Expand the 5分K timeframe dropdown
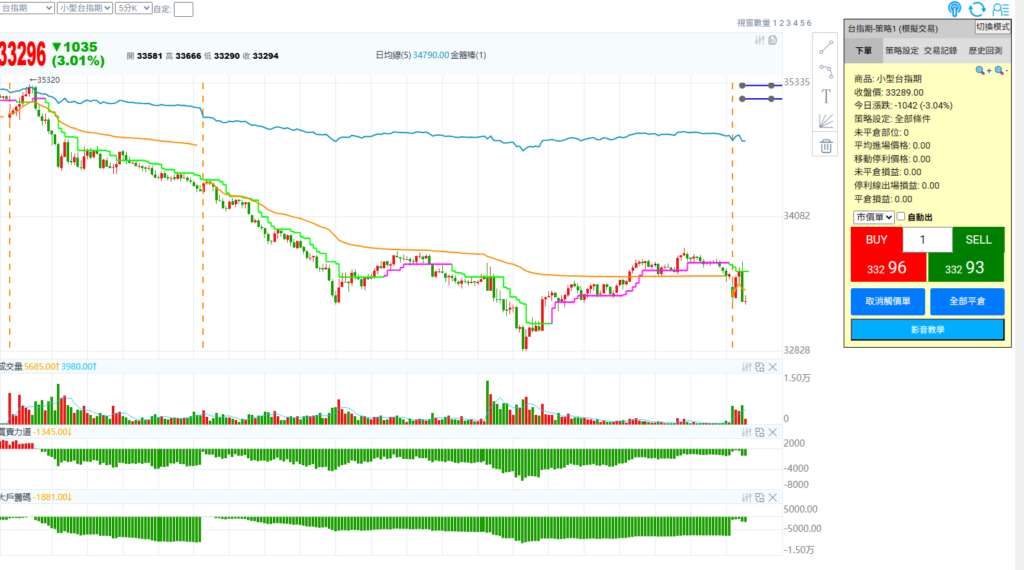1024x570 pixels. tap(134, 8)
